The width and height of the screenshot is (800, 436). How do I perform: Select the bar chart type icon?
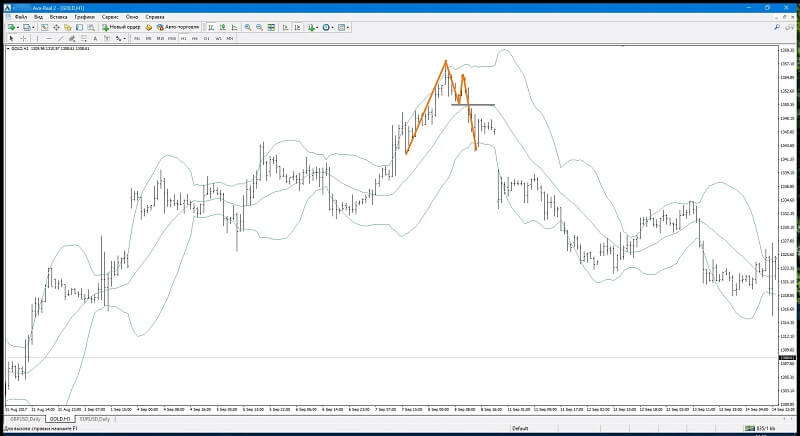tap(211, 28)
